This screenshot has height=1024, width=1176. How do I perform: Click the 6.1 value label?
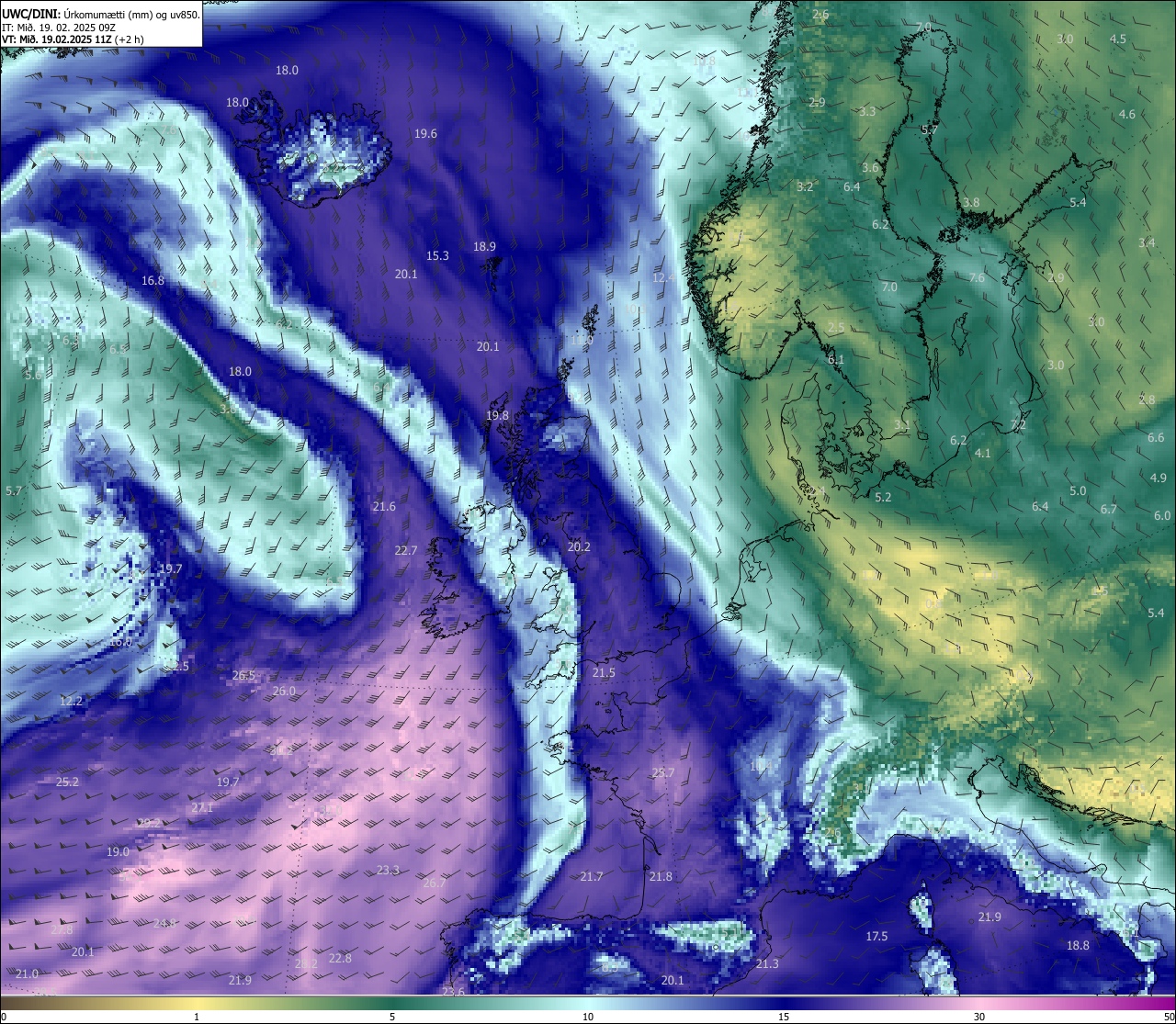(835, 359)
